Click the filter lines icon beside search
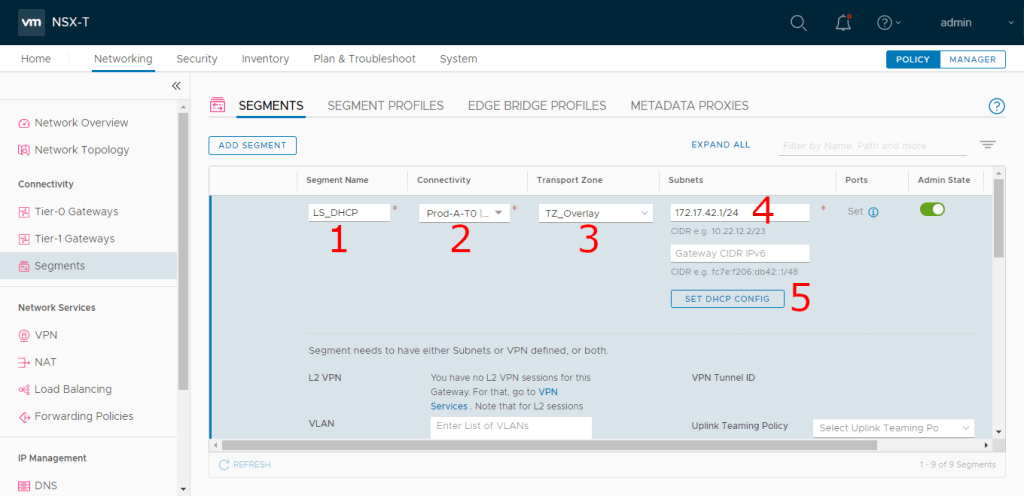The image size is (1024, 496). pyautogui.click(x=987, y=145)
